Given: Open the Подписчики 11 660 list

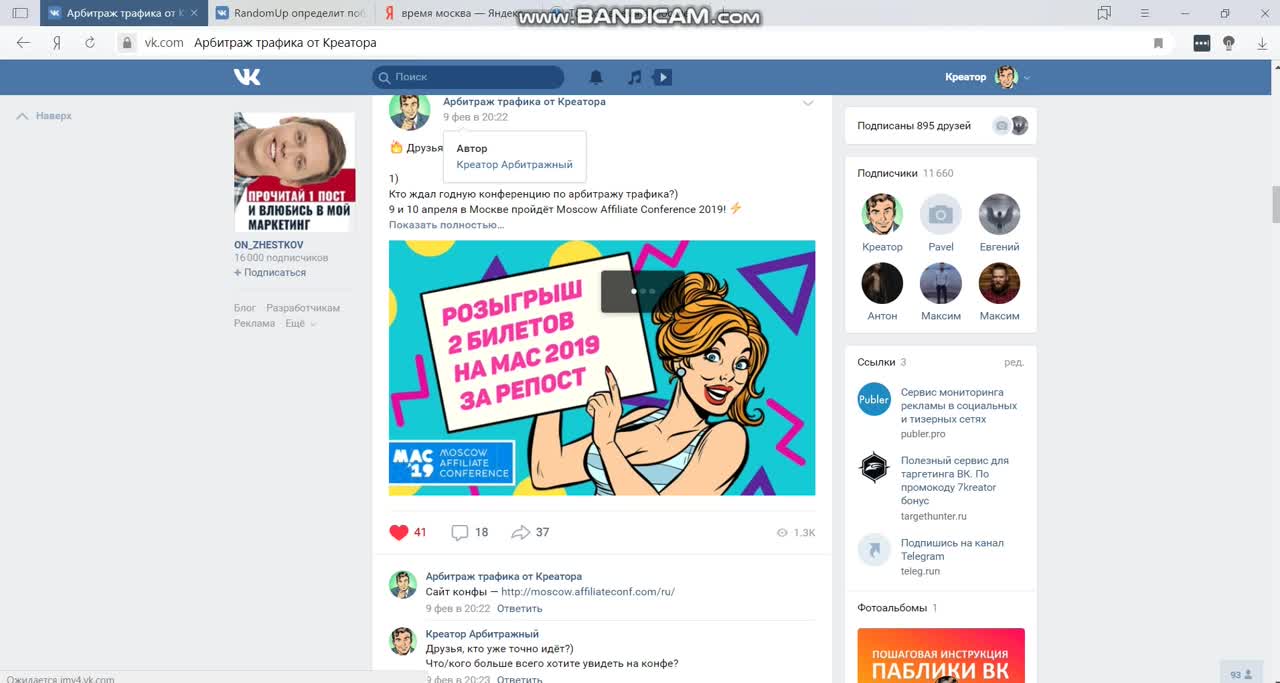Looking at the screenshot, I should tap(905, 173).
